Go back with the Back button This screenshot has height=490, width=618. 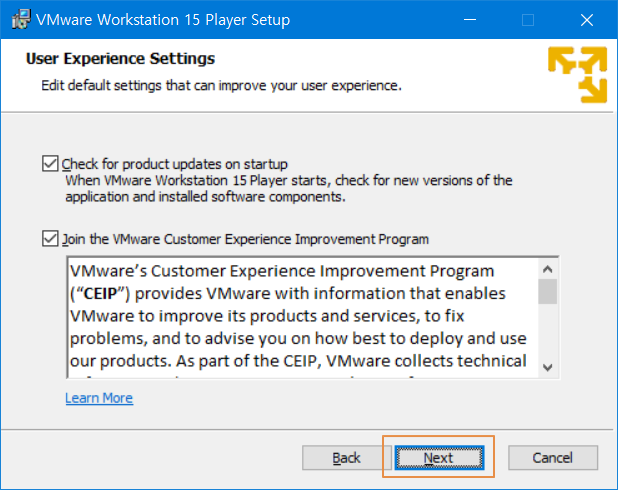point(346,458)
